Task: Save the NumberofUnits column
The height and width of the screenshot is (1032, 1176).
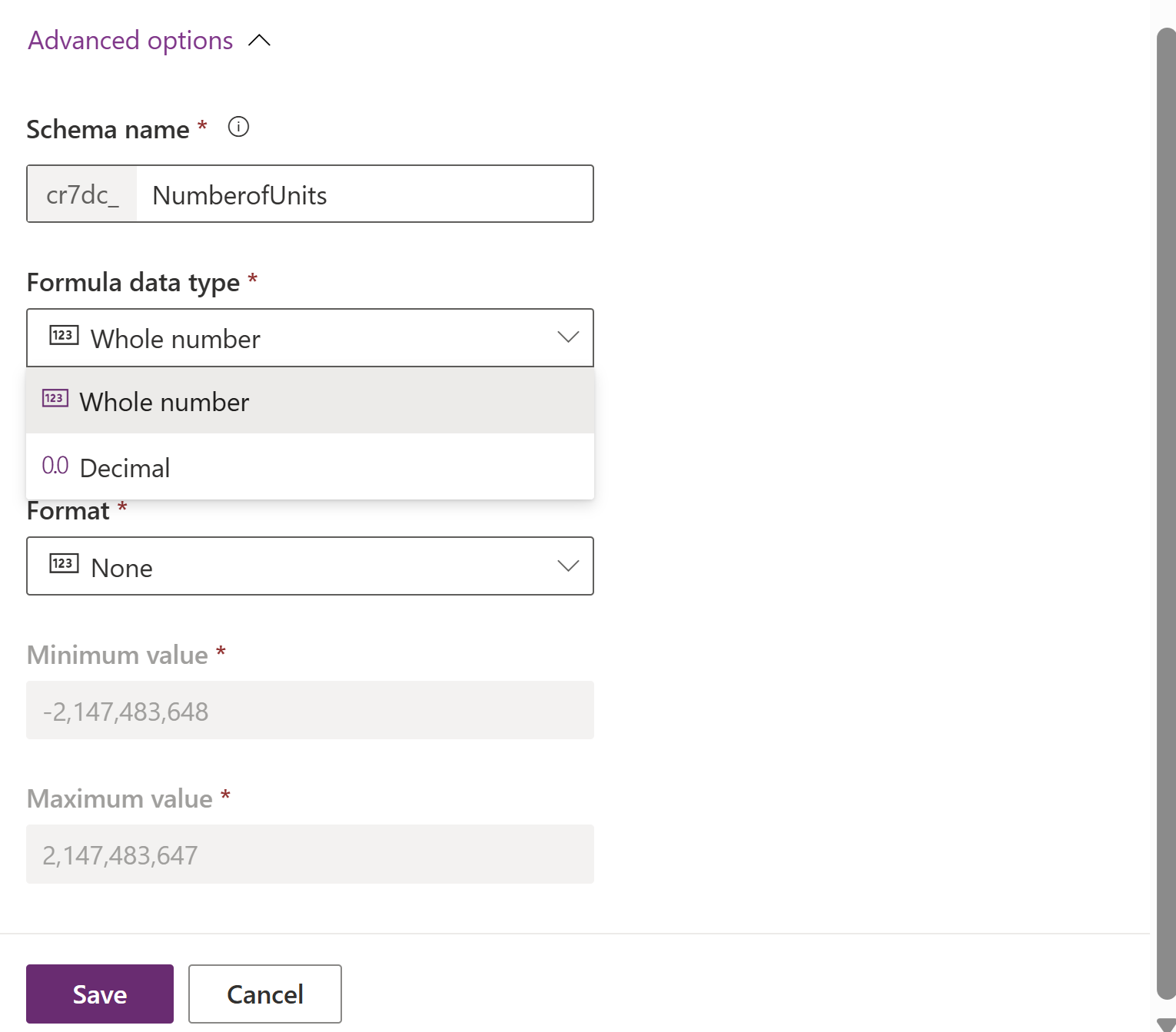Action: pos(99,994)
